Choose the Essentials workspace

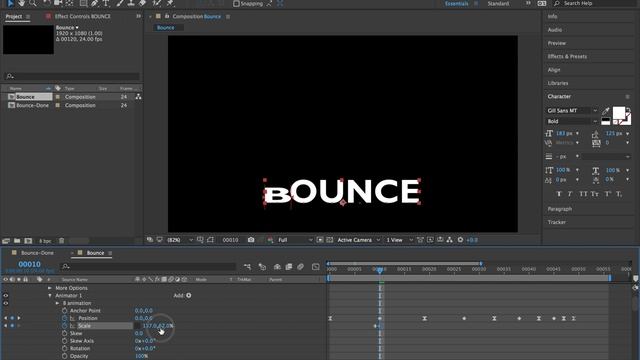(x=456, y=3)
